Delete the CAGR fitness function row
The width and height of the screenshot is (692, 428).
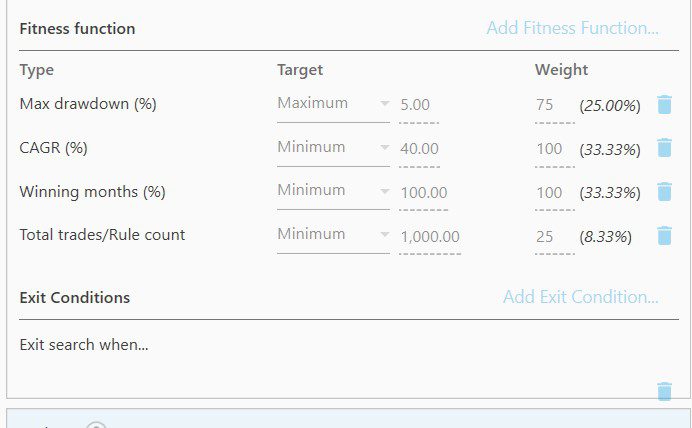tap(664, 148)
